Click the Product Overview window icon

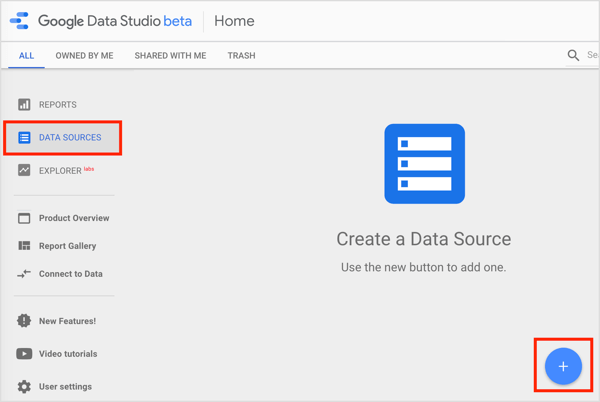tap(24, 218)
